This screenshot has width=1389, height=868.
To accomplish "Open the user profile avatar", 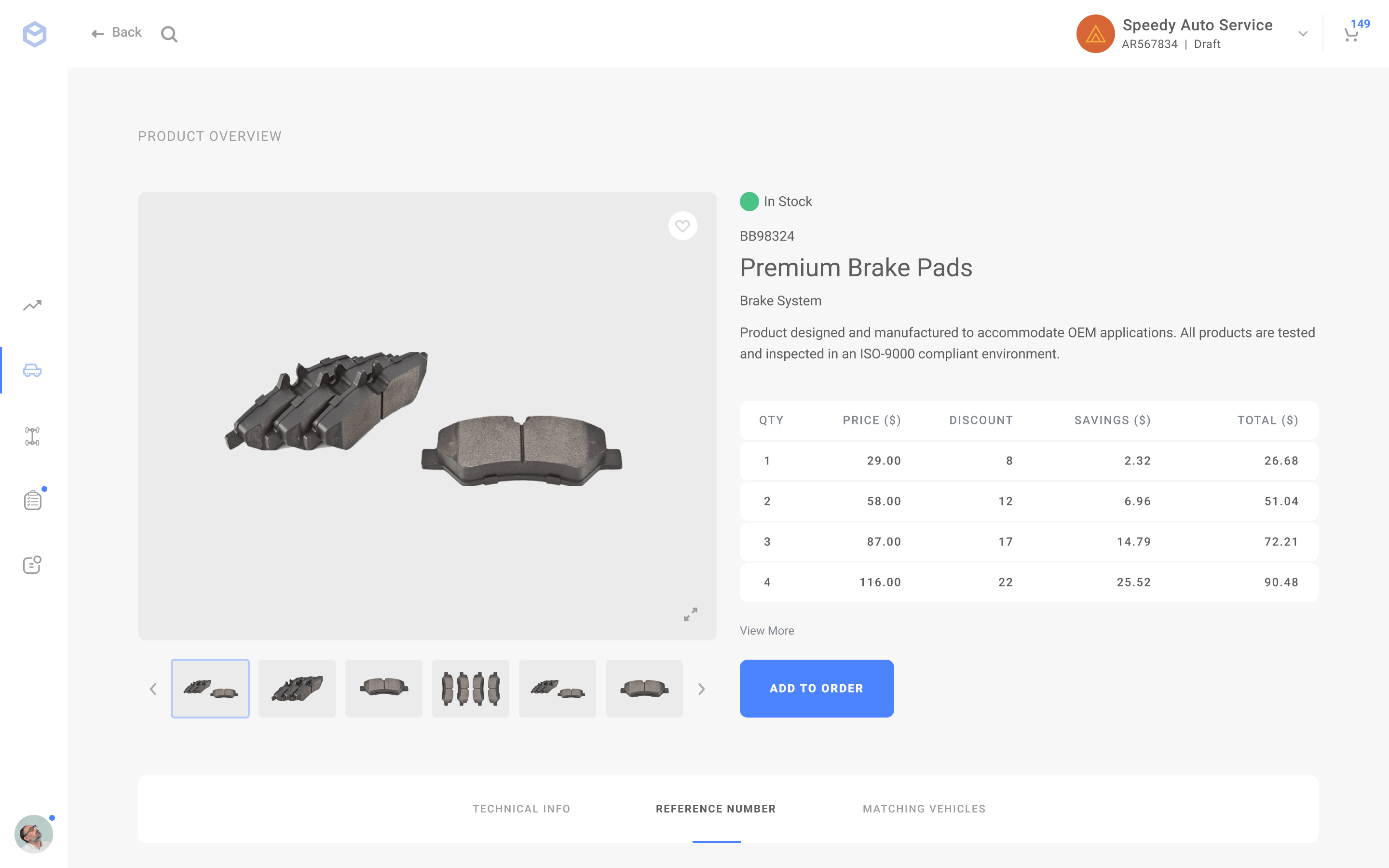I will [33, 834].
